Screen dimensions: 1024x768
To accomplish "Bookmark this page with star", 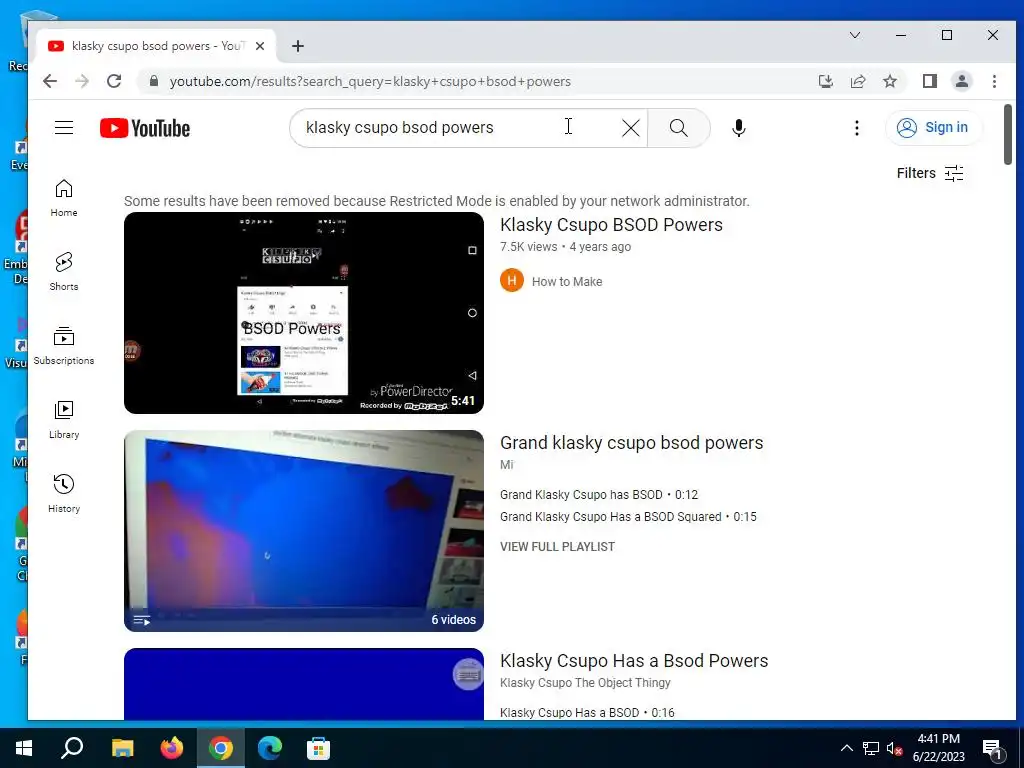I will [889, 81].
